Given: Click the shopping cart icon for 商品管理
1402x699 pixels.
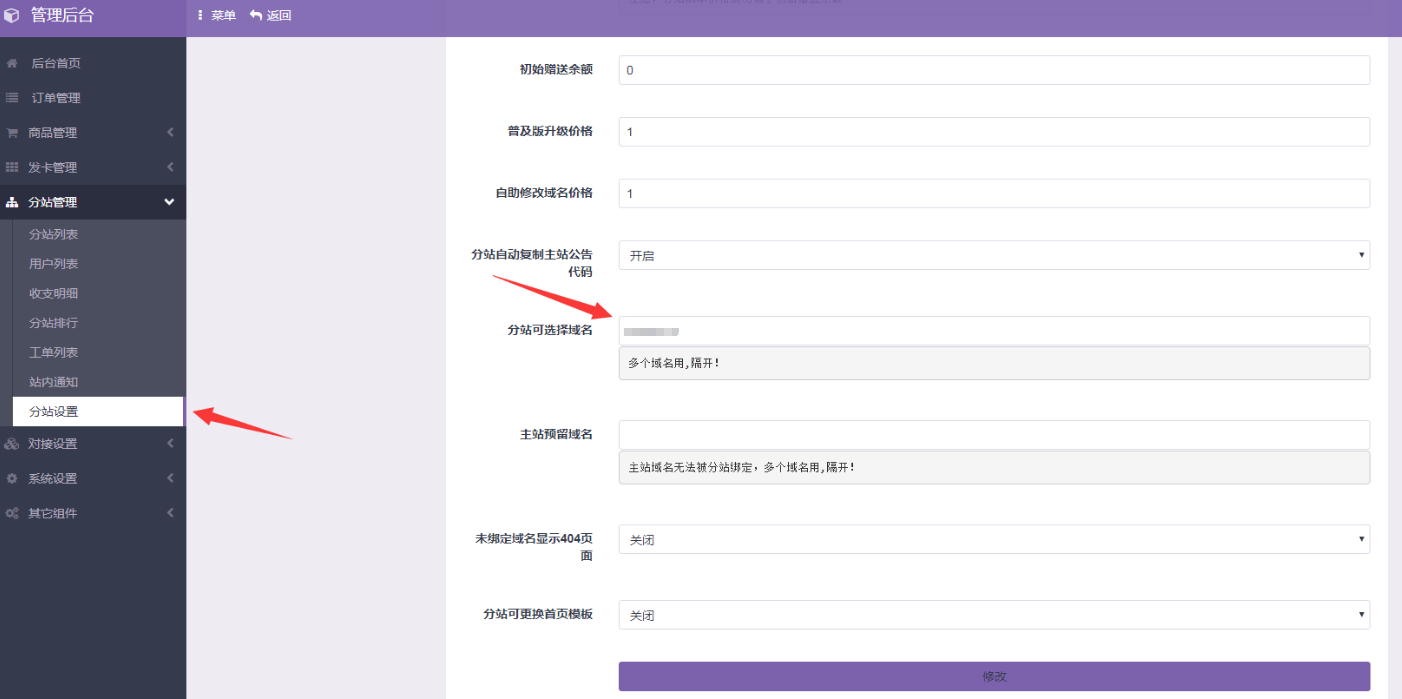Looking at the screenshot, I should [x=13, y=132].
